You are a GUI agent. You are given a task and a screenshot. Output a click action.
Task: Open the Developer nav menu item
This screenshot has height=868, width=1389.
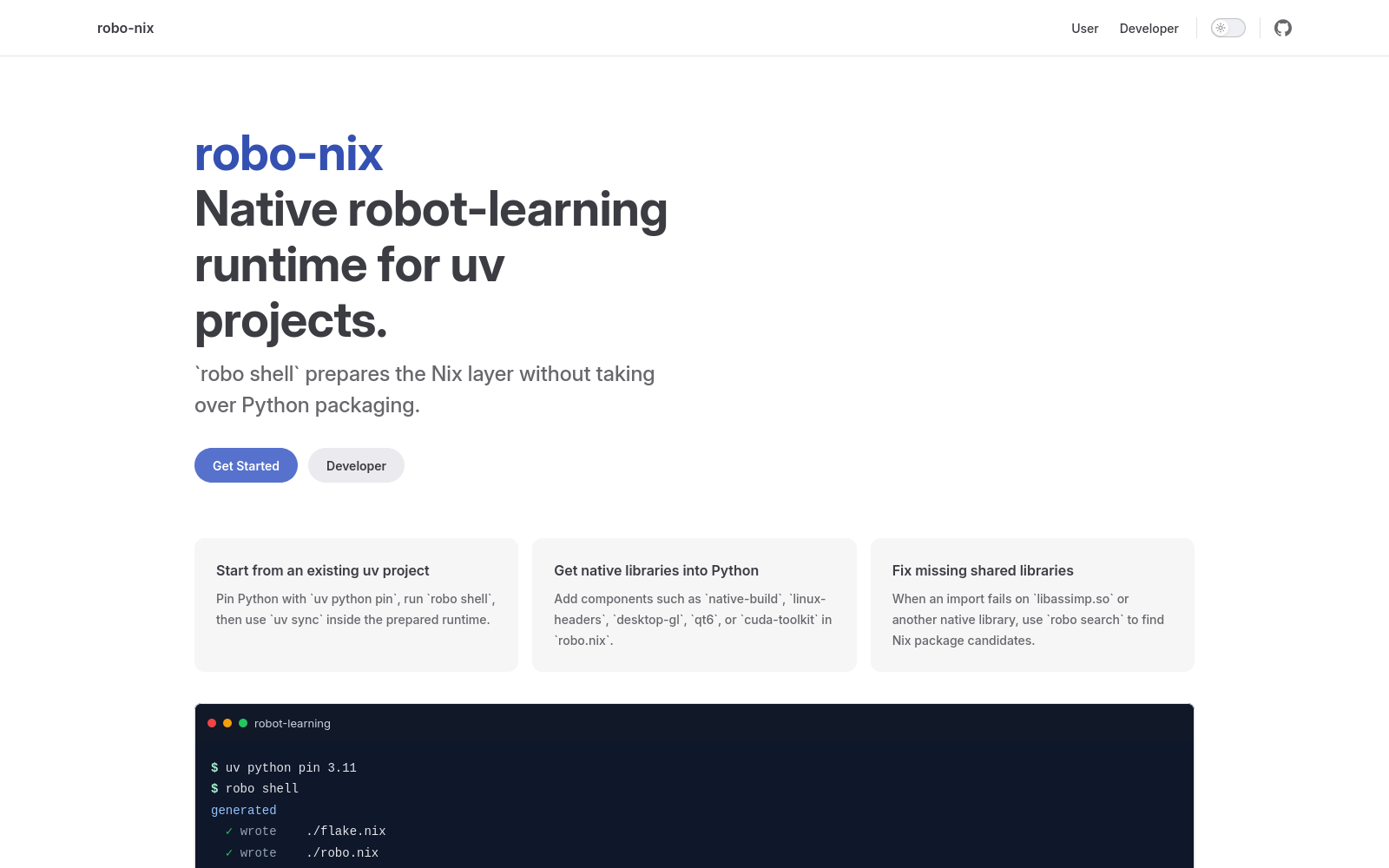pyautogui.click(x=1149, y=29)
